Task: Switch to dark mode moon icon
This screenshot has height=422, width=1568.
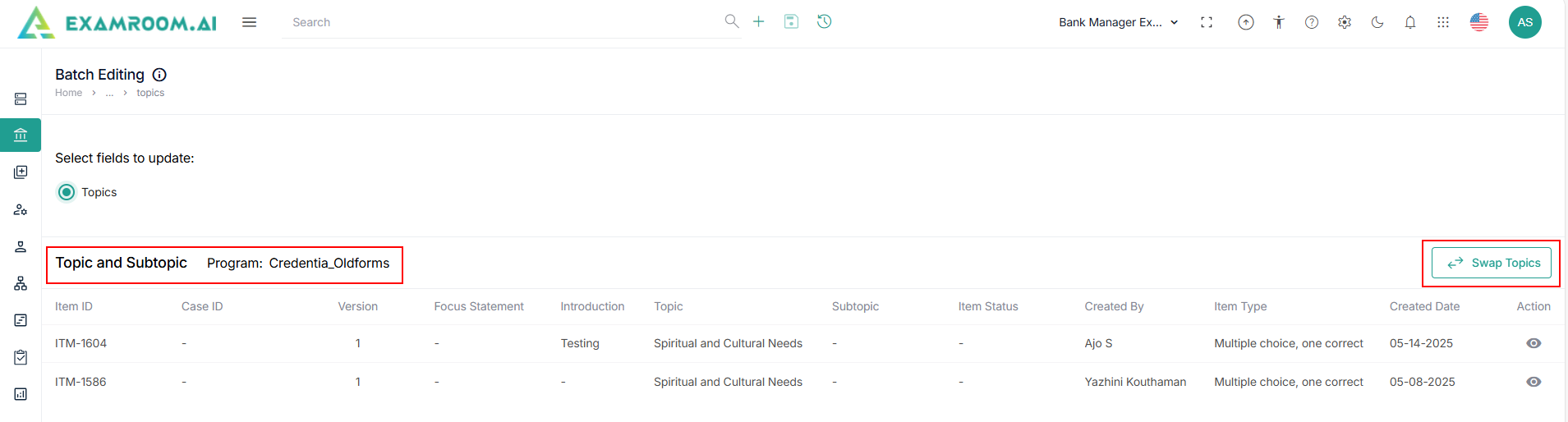Action: click(x=1377, y=22)
